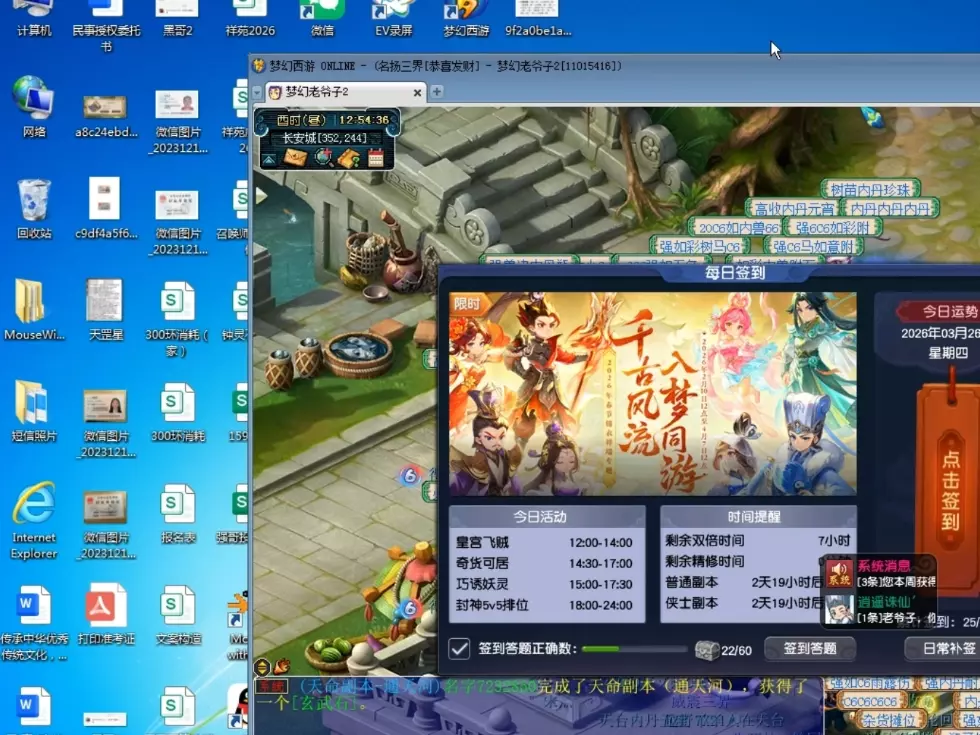980x735 pixels.
Task: Click 剩余双倍时间 reminder row
Action: [x=758, y=541]
